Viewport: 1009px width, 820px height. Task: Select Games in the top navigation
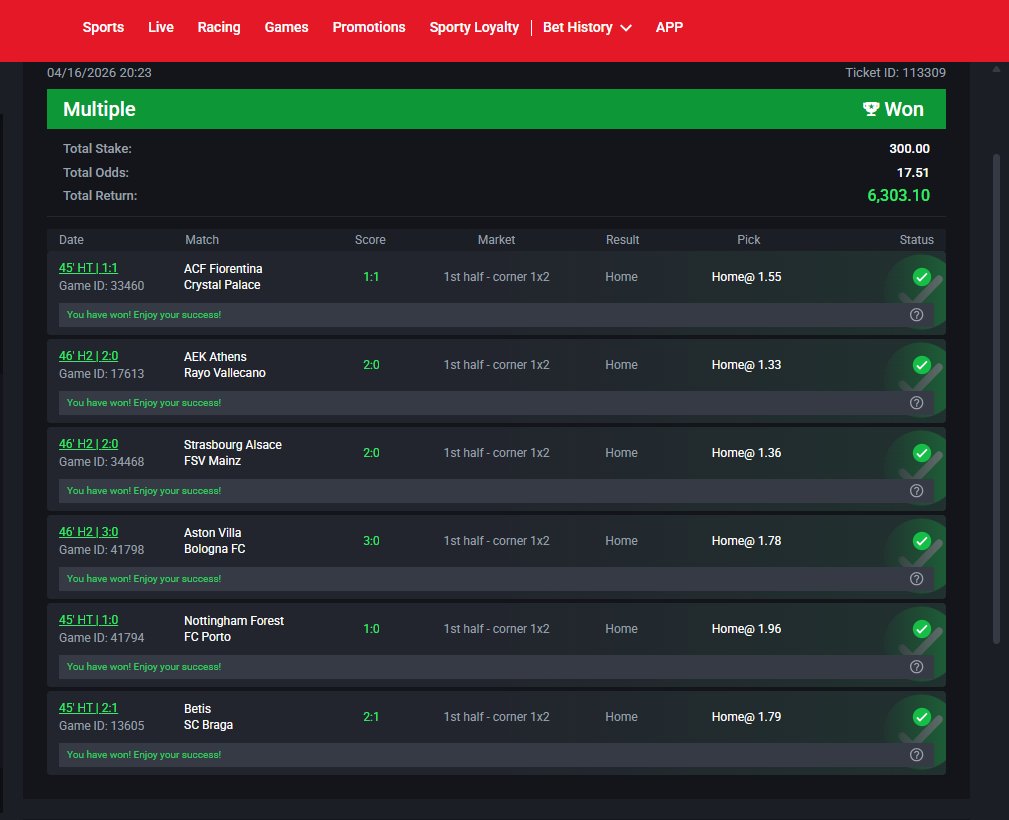(x=286, y=27)
